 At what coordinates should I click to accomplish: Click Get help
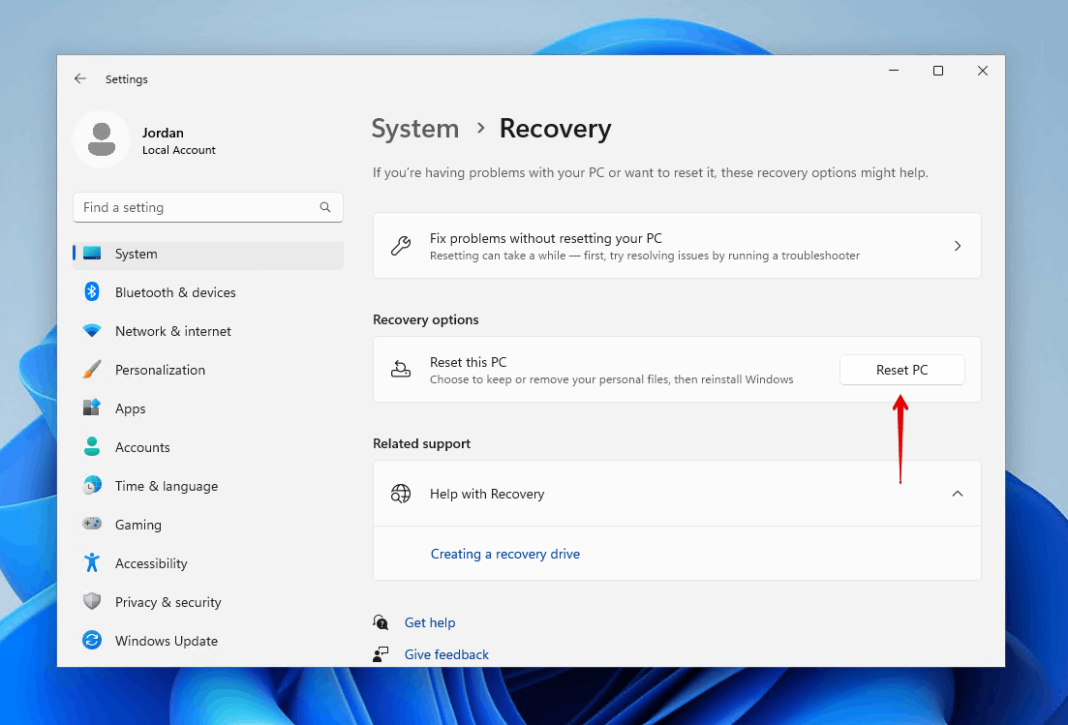coord(430,622)
